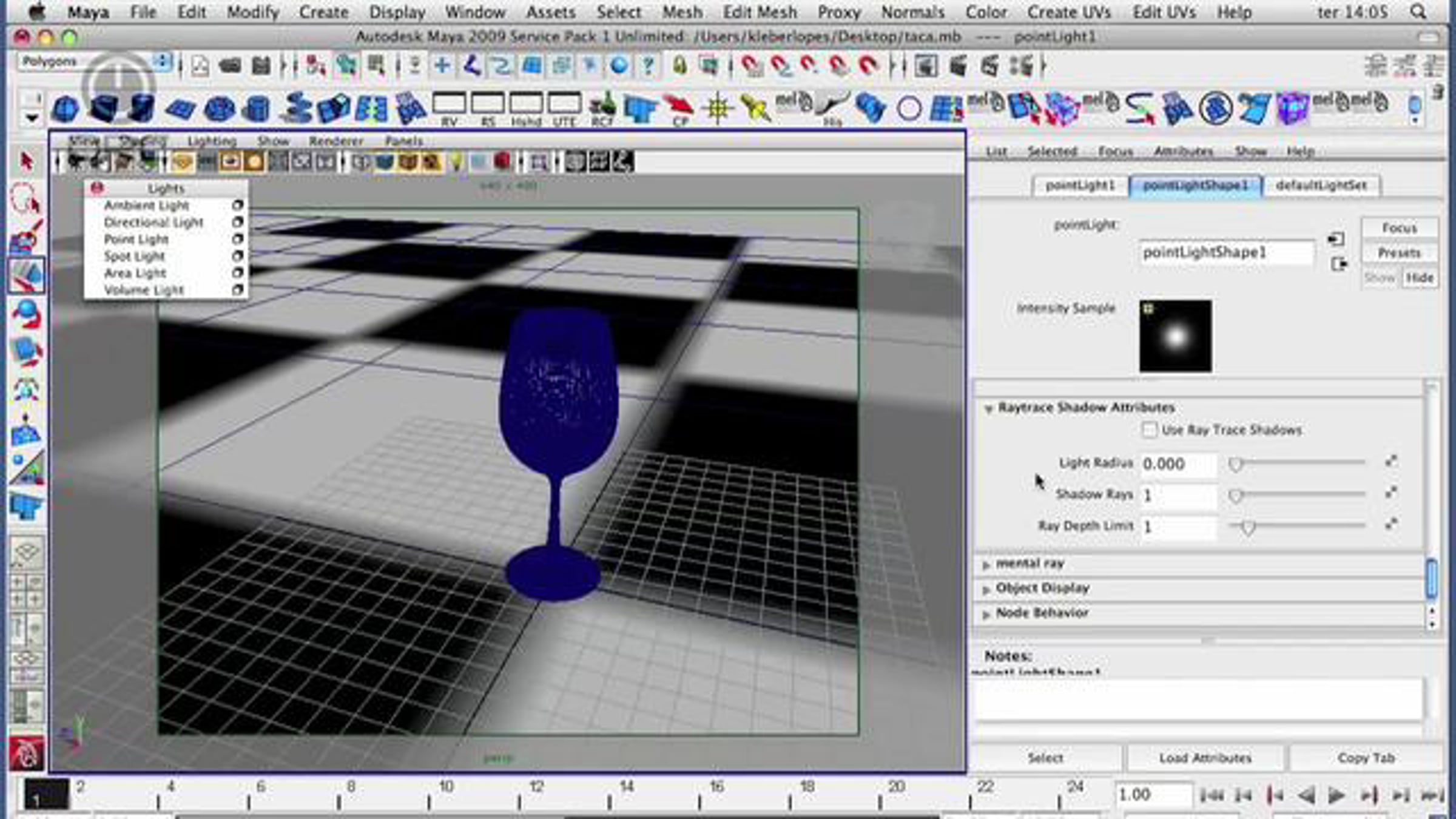
Task: Adjust the Light Radius slider
Action: pyautogui.click(x=1236, y=465)
